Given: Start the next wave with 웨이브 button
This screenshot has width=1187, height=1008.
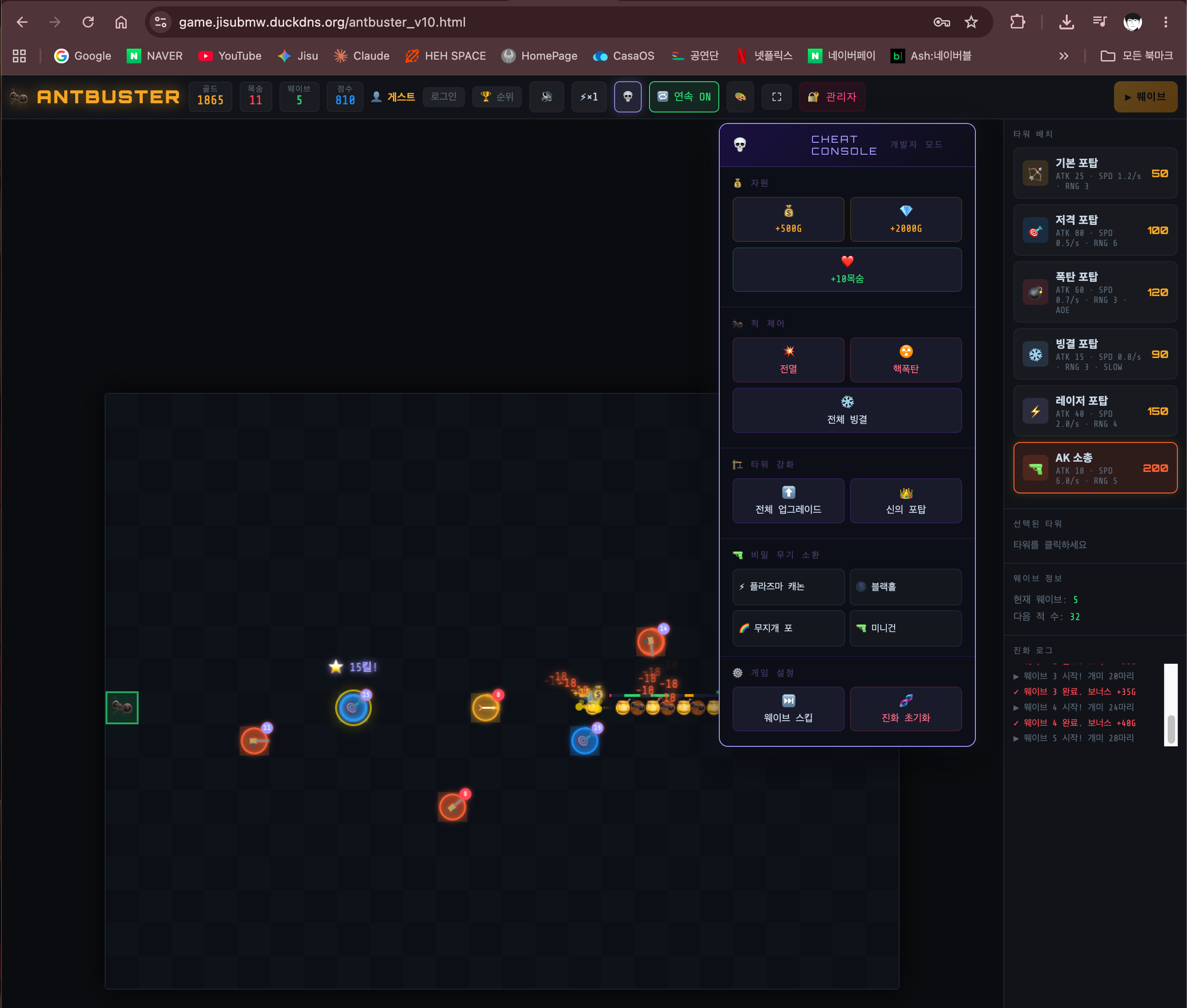Looking at the screenshot, I should pos(1145,97).
